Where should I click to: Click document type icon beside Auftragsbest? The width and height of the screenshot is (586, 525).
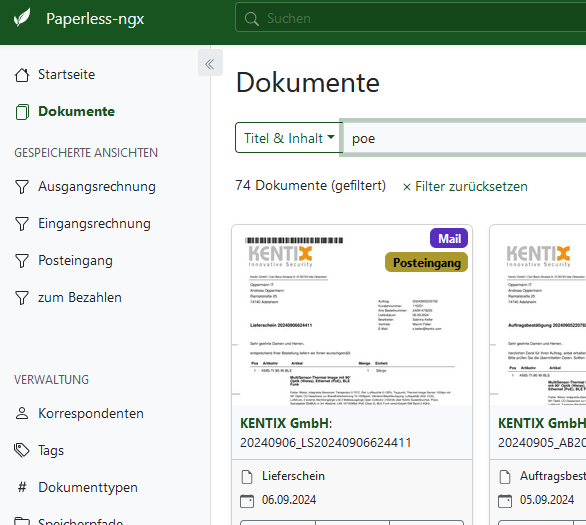[505, 477]
